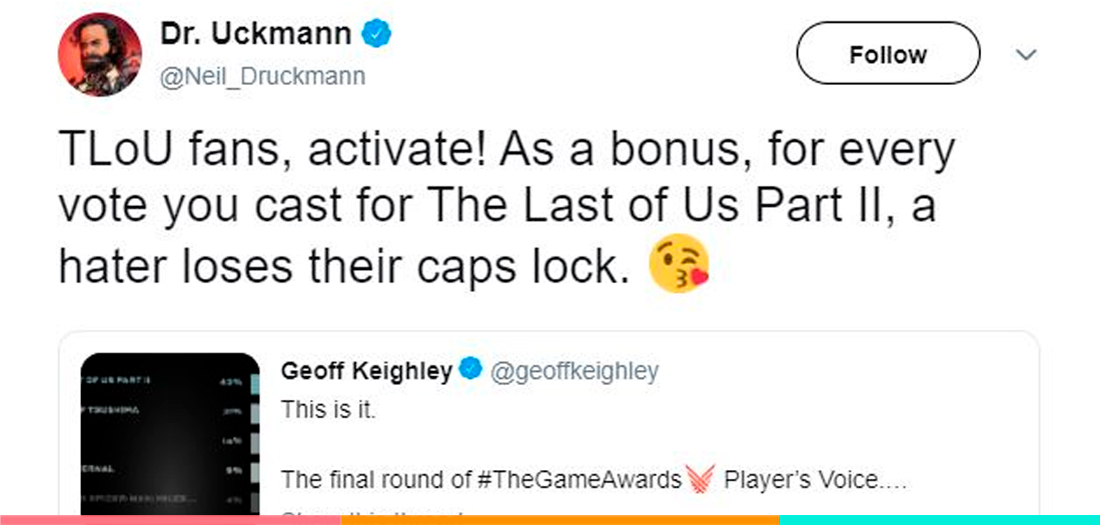Open the tweet options chevron menu
Image resolution: width=1100 pixels, height=525 pixels.
coord(1026,55)
